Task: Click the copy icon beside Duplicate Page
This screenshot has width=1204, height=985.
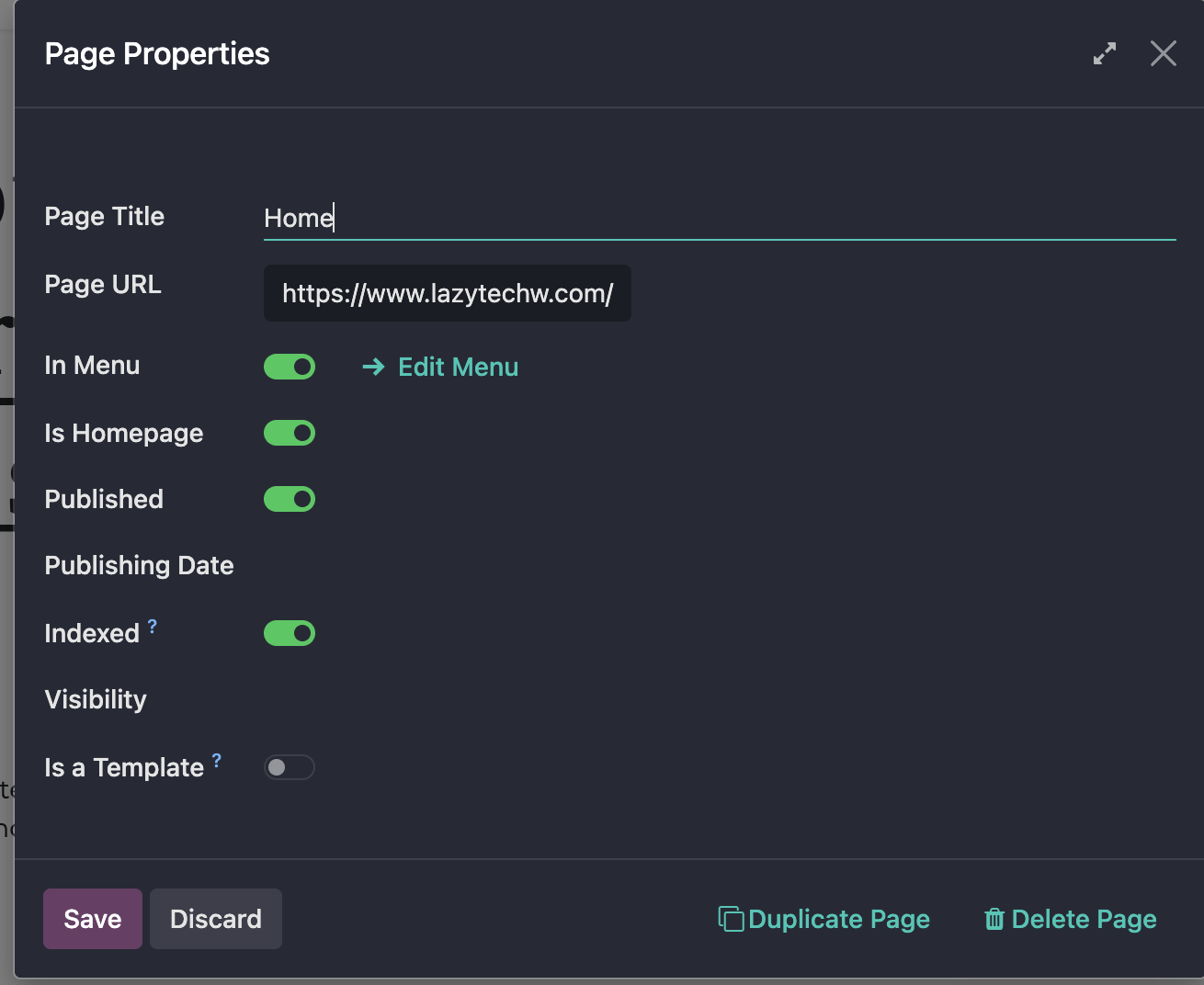Action: tap(730, 919)
